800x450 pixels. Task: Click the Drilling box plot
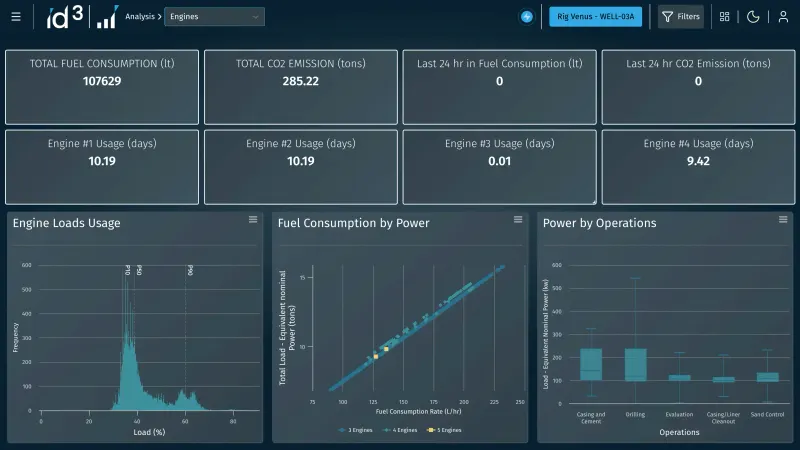636,365
